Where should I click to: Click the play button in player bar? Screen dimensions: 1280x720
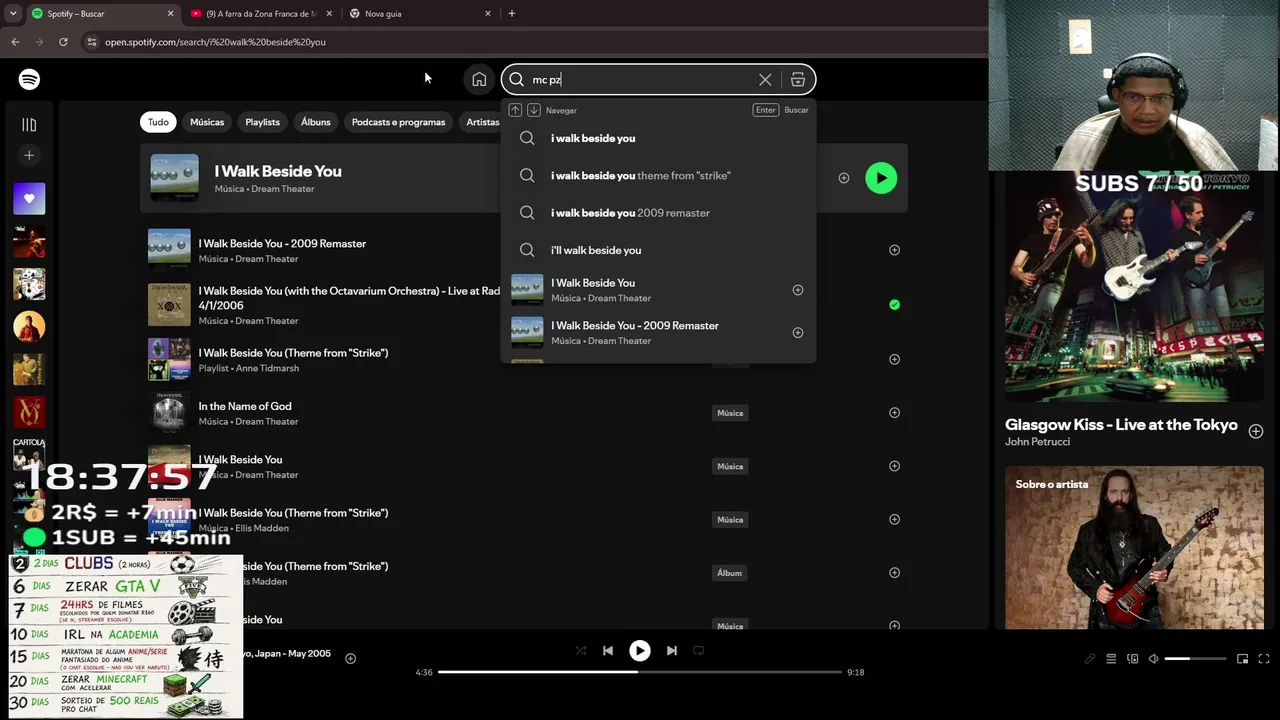coord(640,651)
